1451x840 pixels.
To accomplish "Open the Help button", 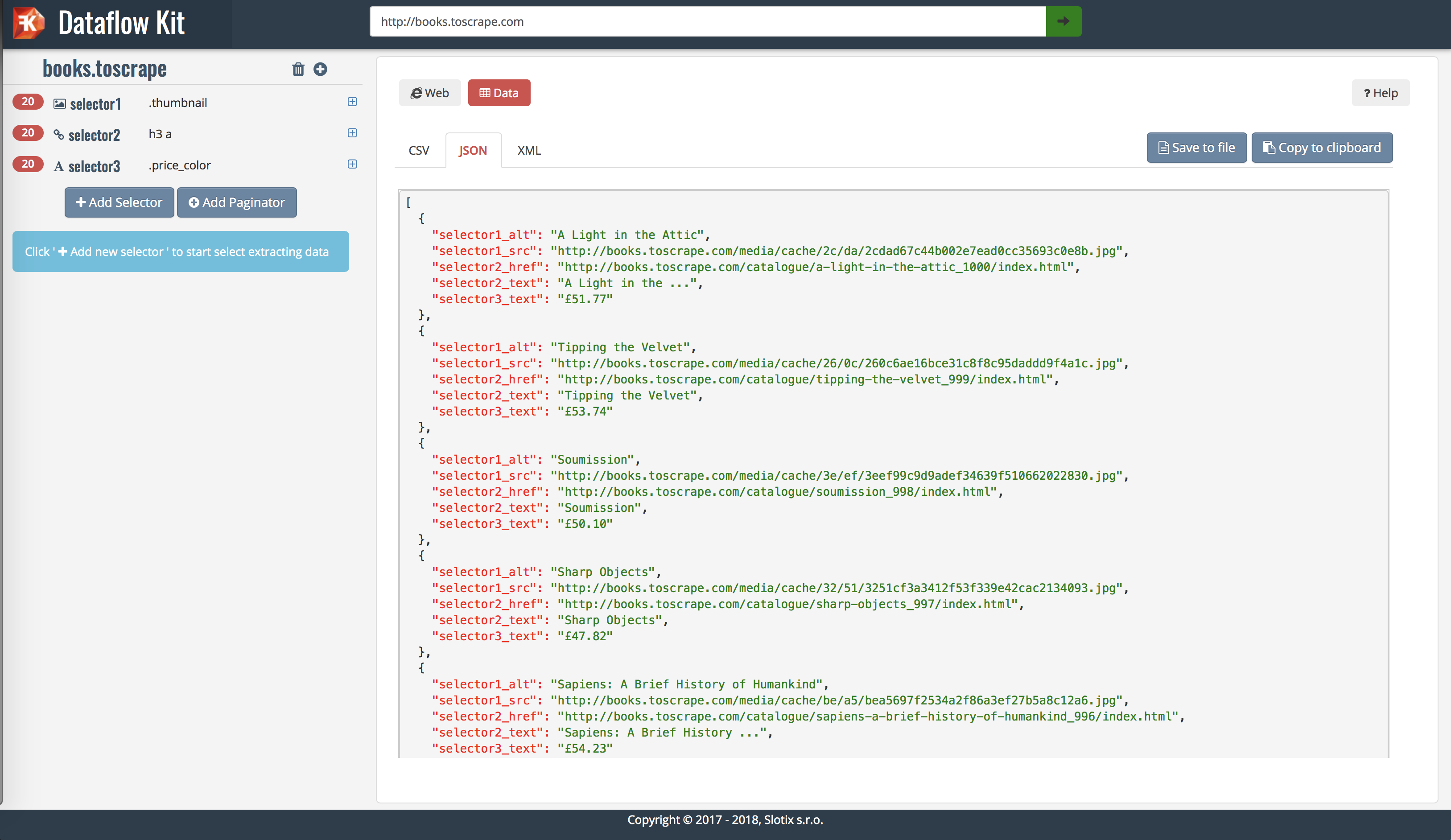I will (x=1381, y=93).
